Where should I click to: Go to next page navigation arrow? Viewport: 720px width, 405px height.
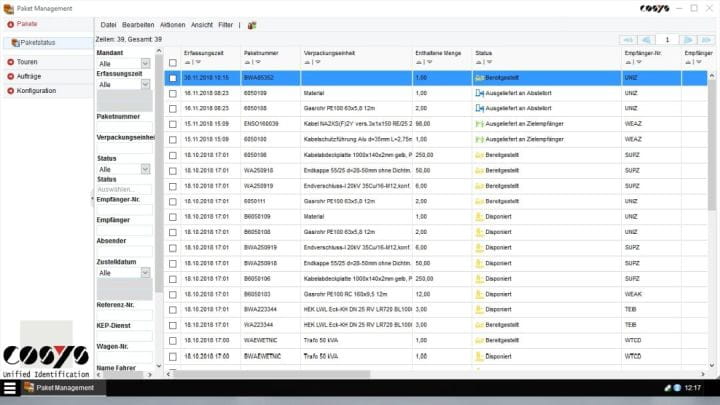[x=688, y=40]
